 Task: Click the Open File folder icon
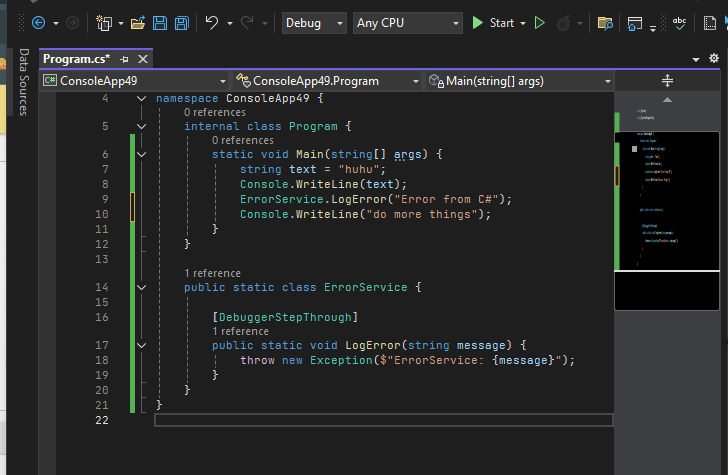pyautogui.click(x=138, y=23)
